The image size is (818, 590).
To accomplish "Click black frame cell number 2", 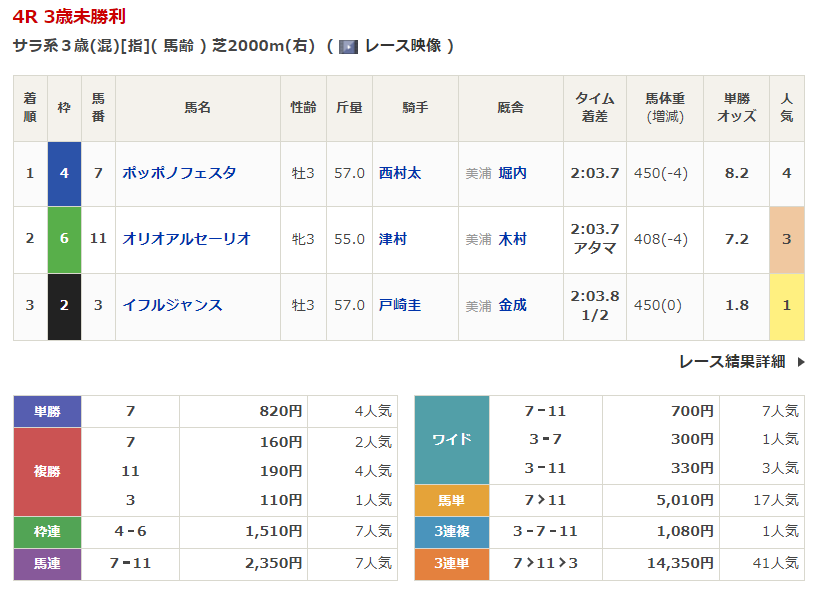I will (64, 307).
